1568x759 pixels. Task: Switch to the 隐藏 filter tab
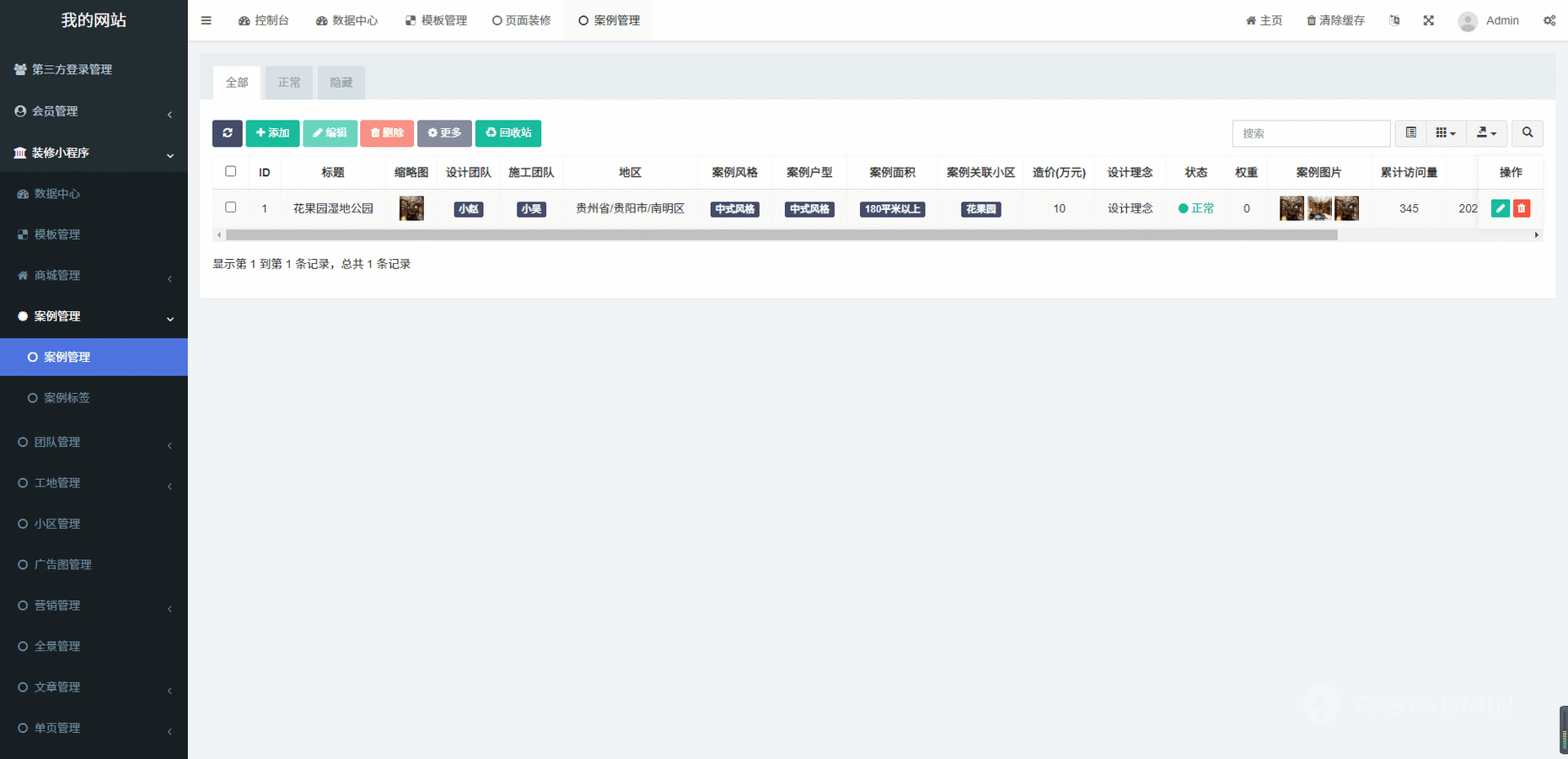(x=341, y=83)
